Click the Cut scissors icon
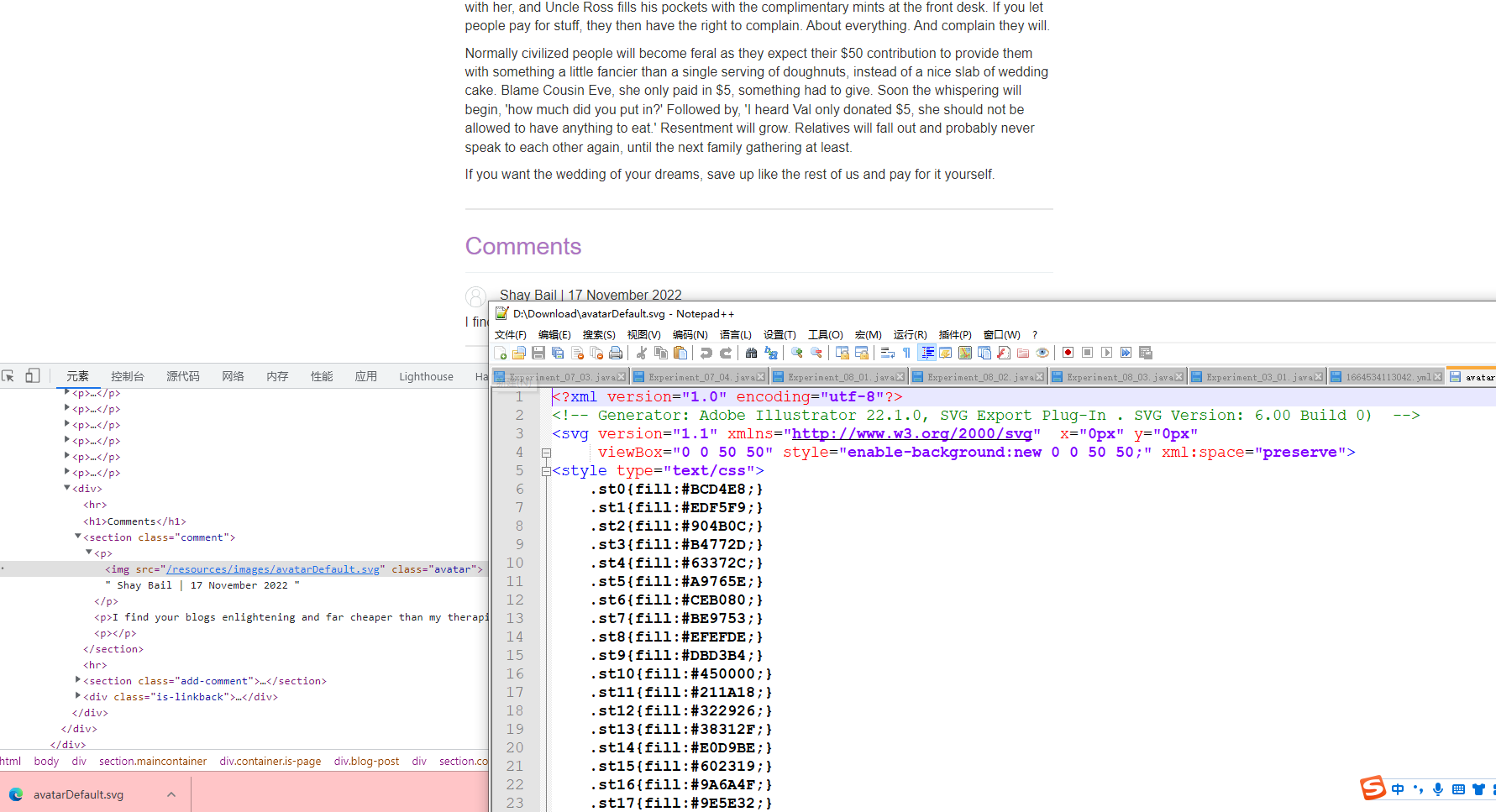This screenshot has height=812, width=1496. (x=642, y=353)
